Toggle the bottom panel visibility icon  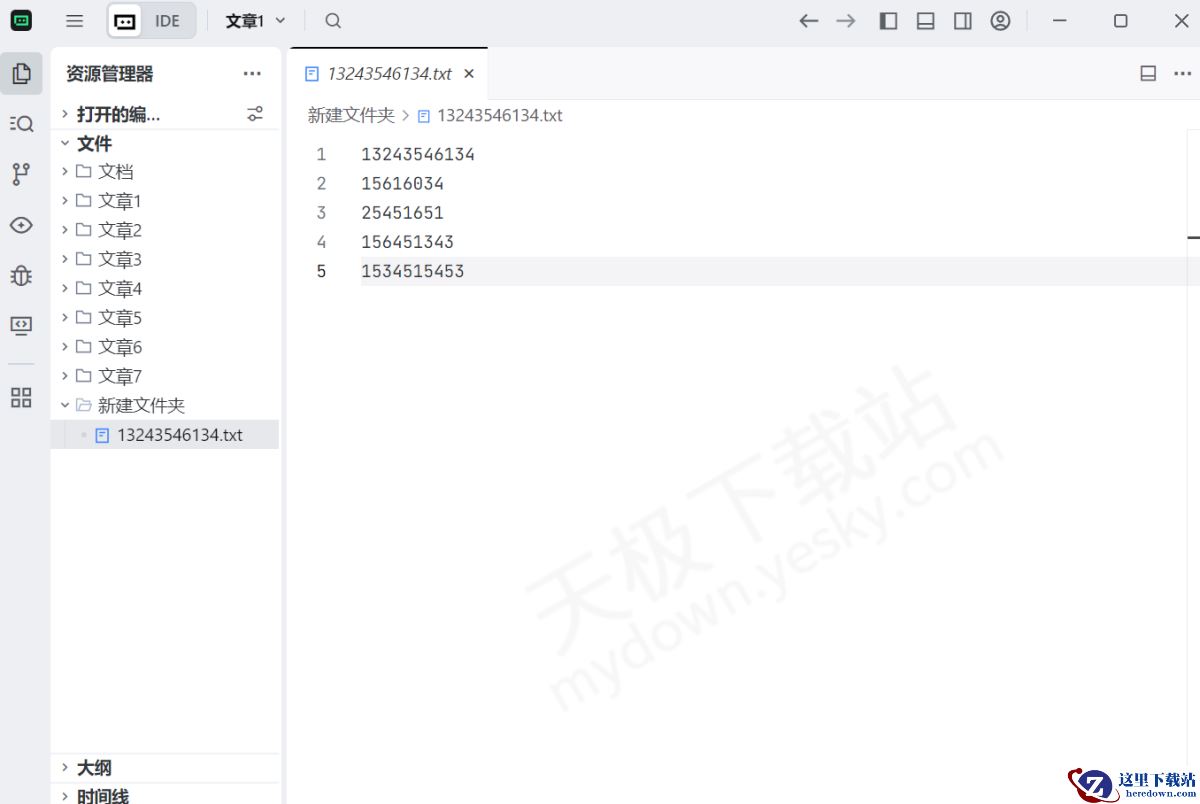click(925, 20)
